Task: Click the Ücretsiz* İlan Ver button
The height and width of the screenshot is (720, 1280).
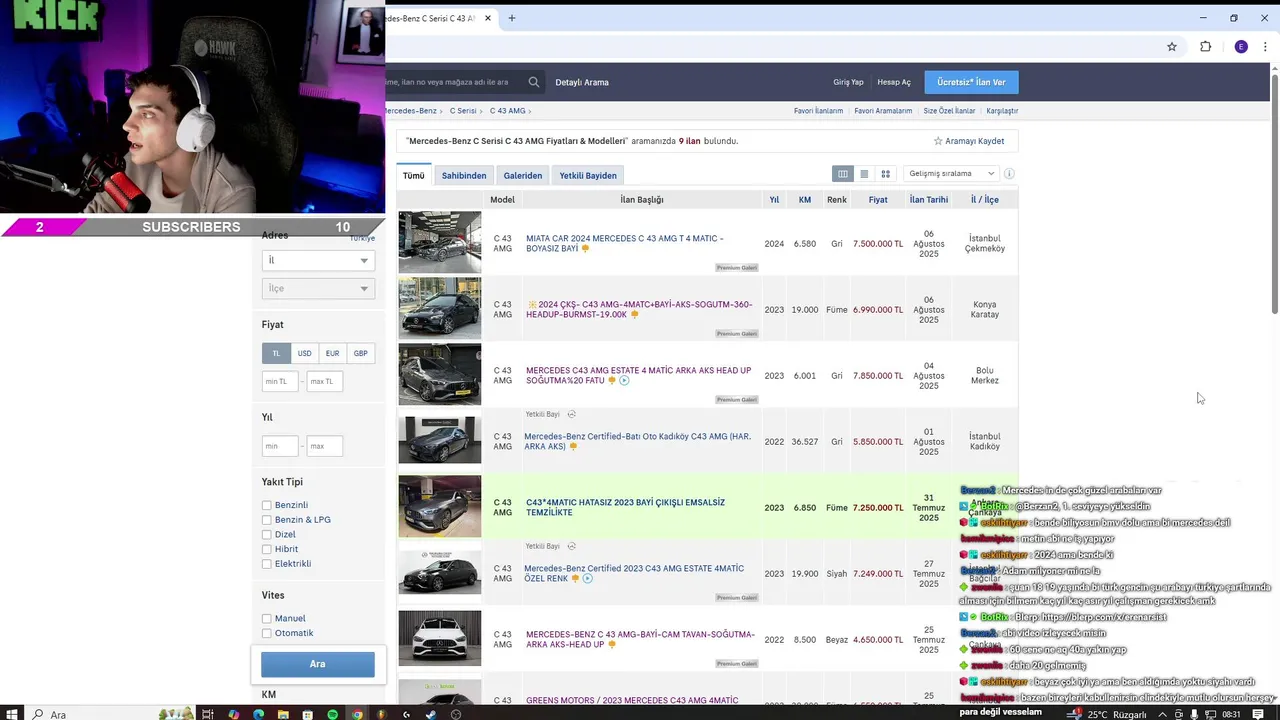Action: [971, 82]
